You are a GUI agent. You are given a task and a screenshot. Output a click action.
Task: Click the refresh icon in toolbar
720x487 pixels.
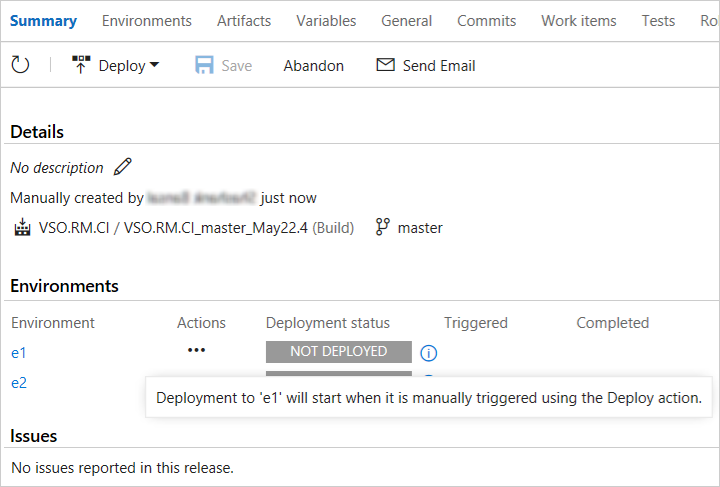pos(20,66)
